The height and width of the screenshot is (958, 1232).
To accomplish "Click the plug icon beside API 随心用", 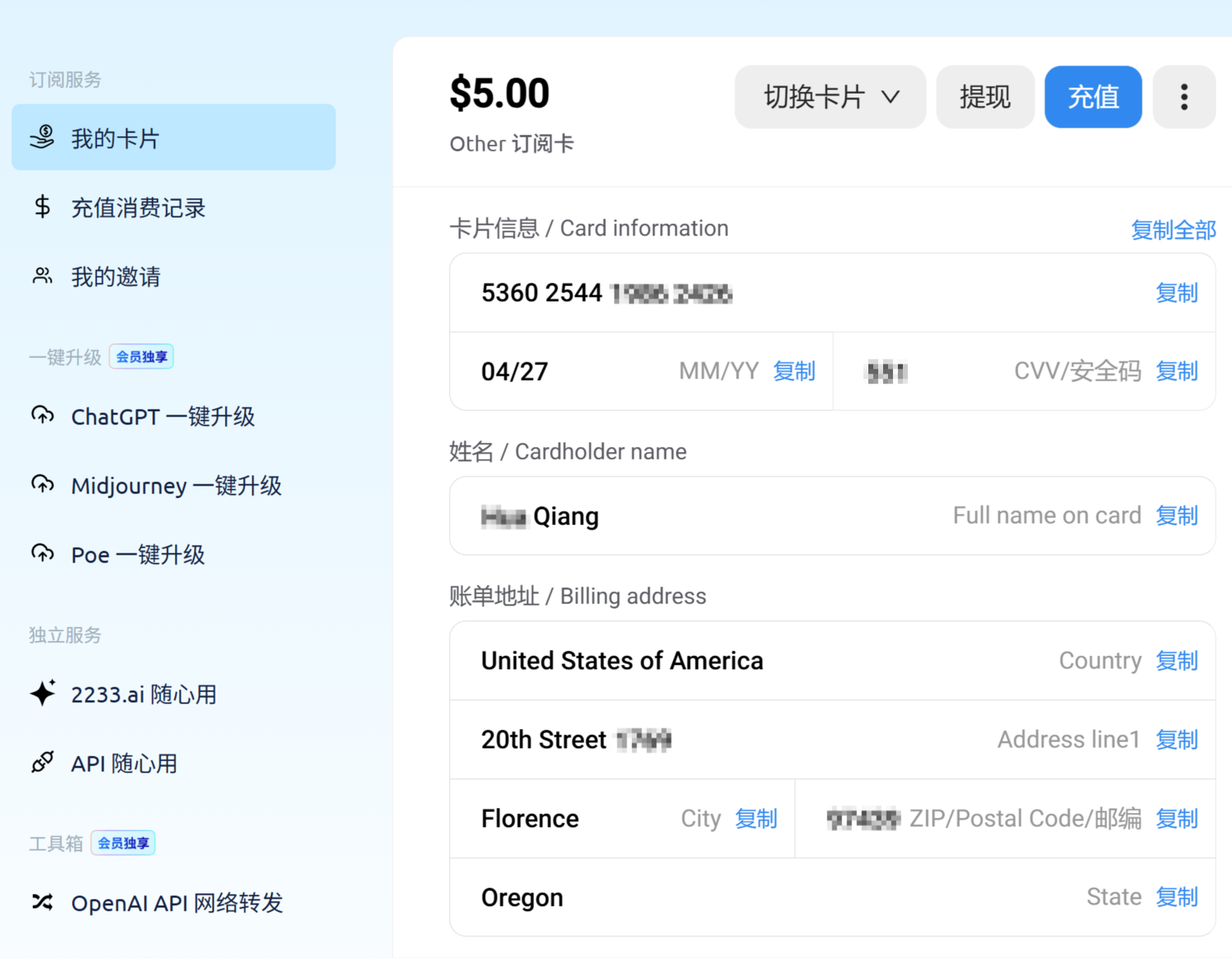I will tap(42, 762).
